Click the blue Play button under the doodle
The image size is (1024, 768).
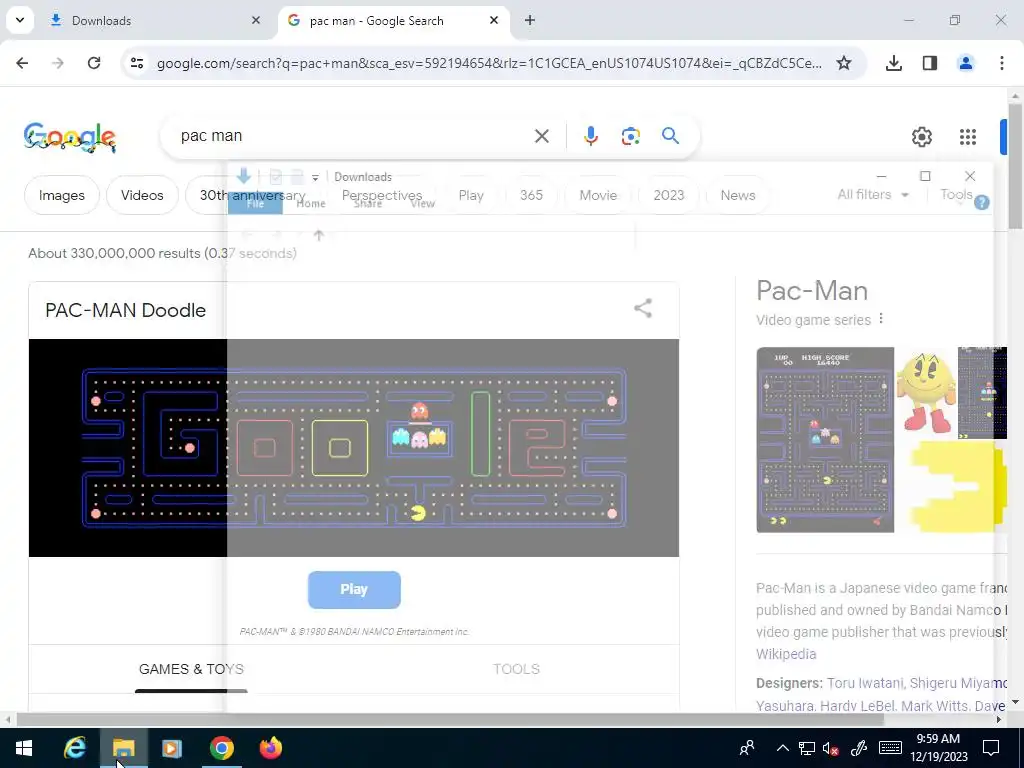pos(354,590)
